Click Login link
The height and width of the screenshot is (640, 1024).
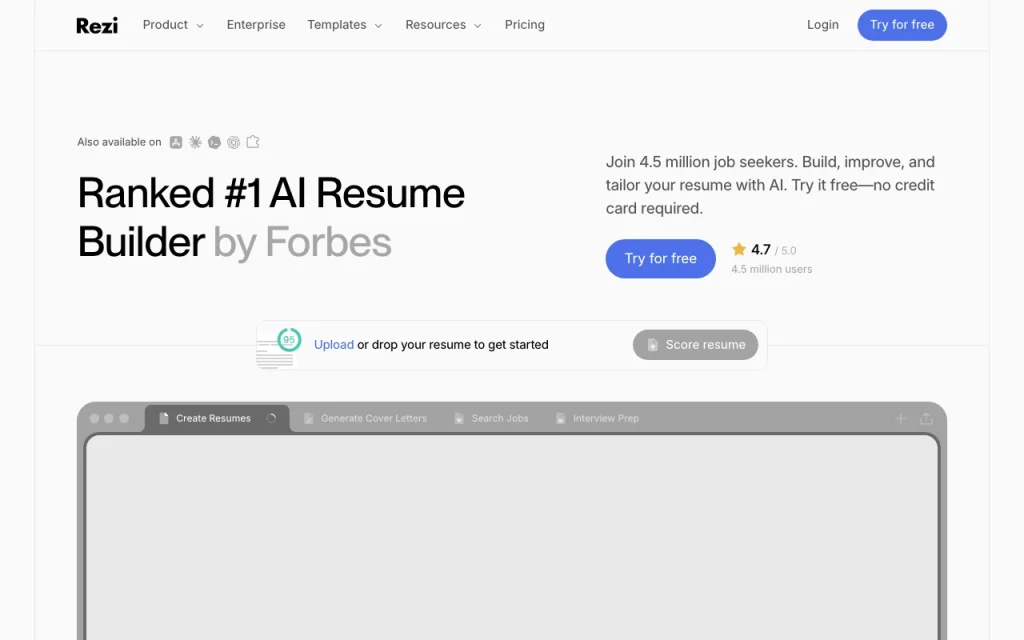pyautogui.click(x=822, y=25)
